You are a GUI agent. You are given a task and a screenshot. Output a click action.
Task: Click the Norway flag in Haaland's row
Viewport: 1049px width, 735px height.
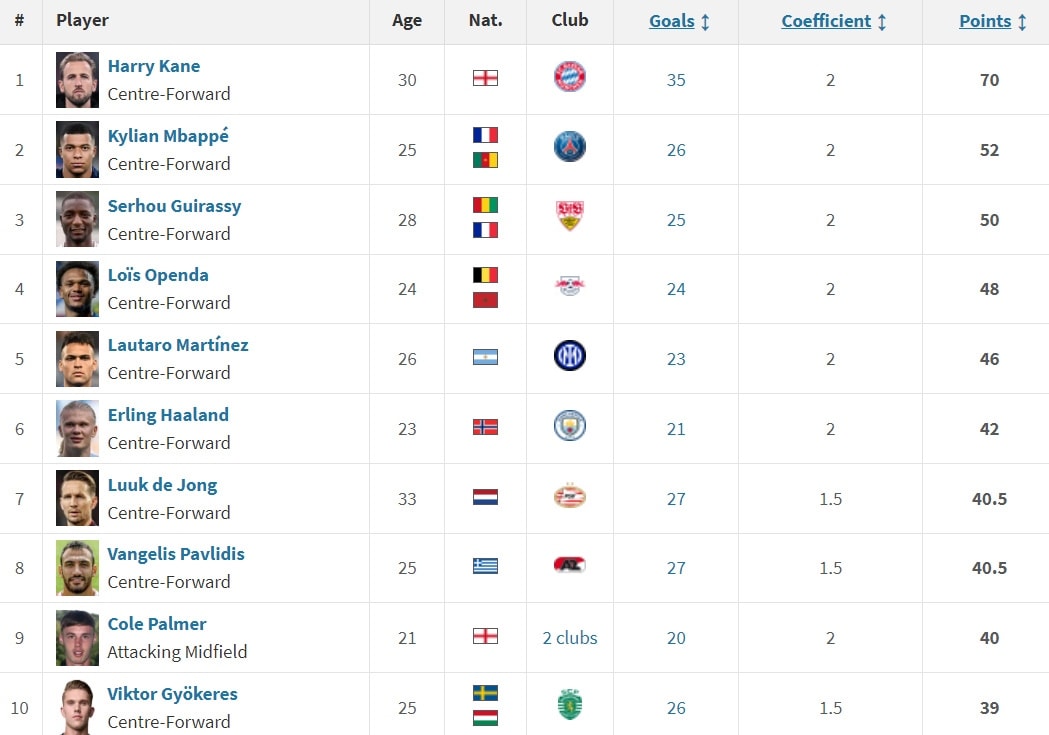point(485,427)
